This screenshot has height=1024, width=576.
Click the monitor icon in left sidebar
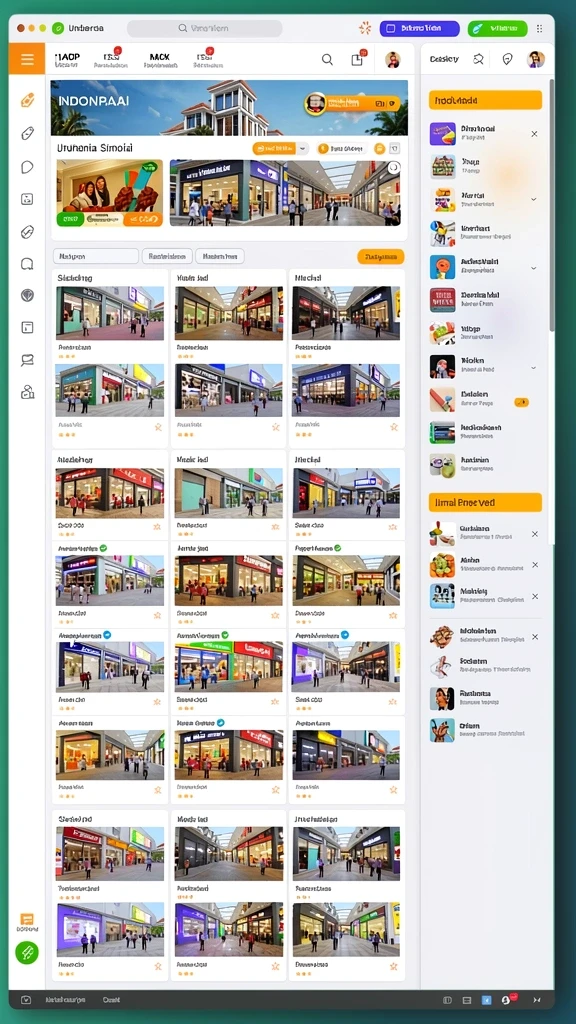[27, 360]
